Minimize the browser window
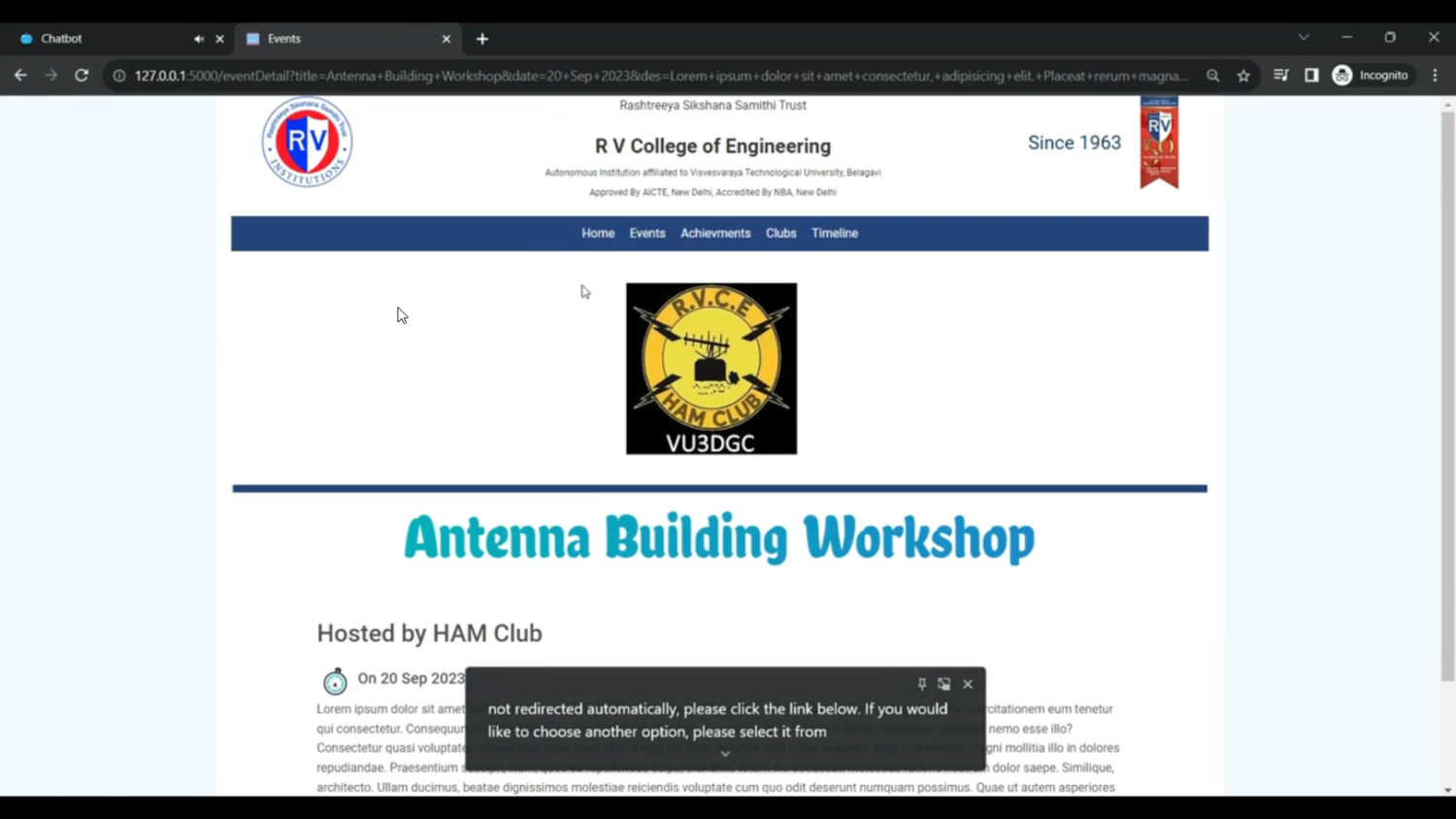This screenshot has height=819, width=1456. [x=1346, y=38]
